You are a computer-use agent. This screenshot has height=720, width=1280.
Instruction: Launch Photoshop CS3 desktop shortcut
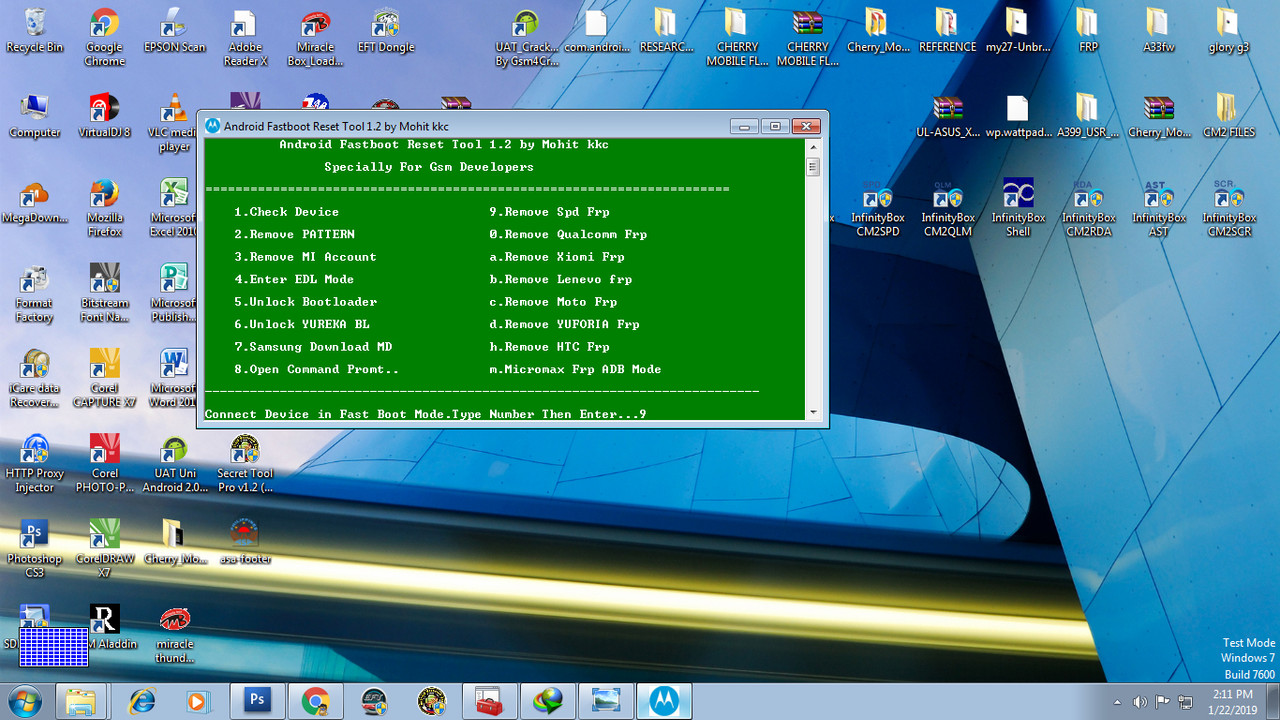click(35, 548)
